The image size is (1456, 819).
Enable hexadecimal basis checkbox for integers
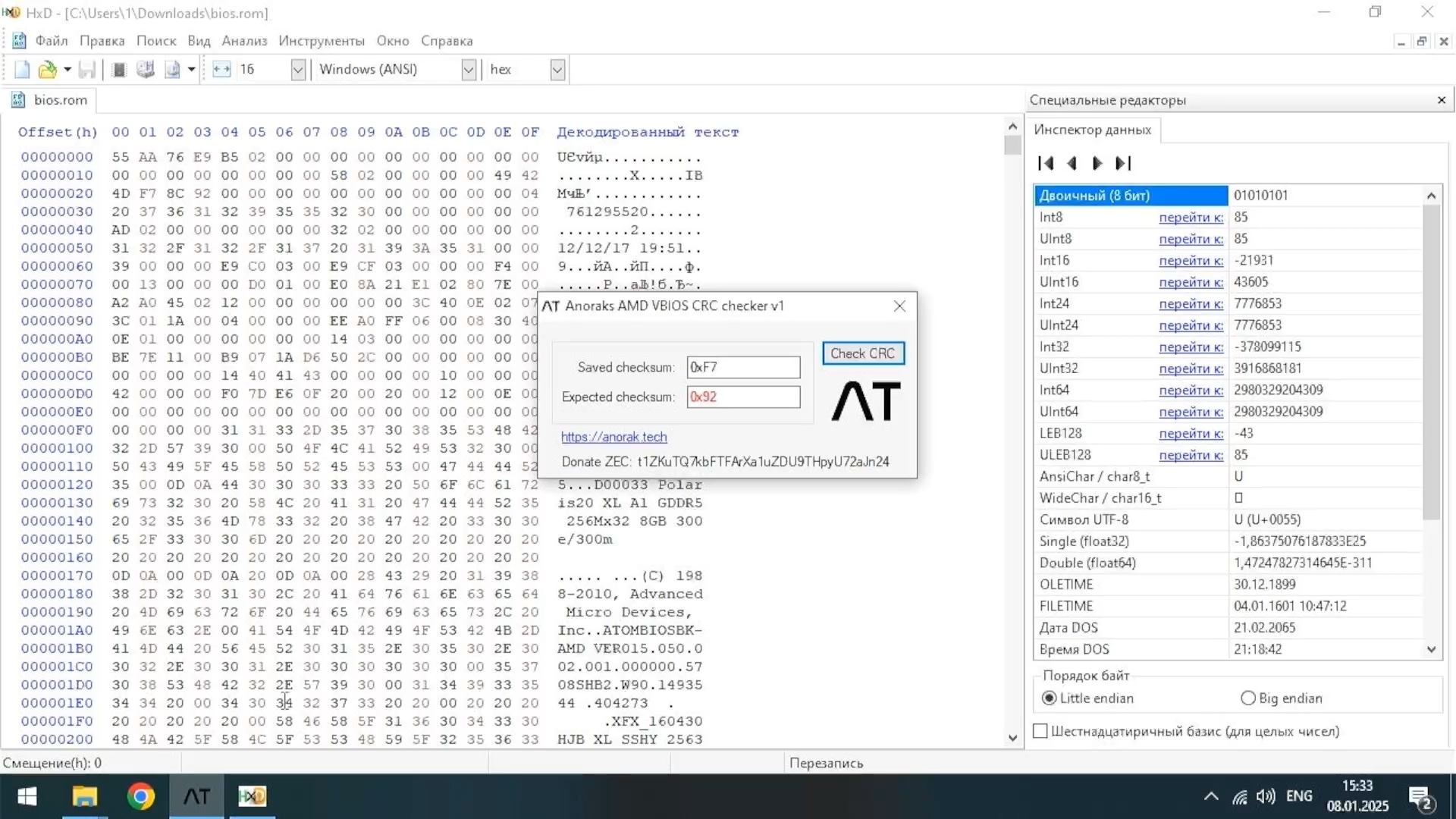point(1040,731)
